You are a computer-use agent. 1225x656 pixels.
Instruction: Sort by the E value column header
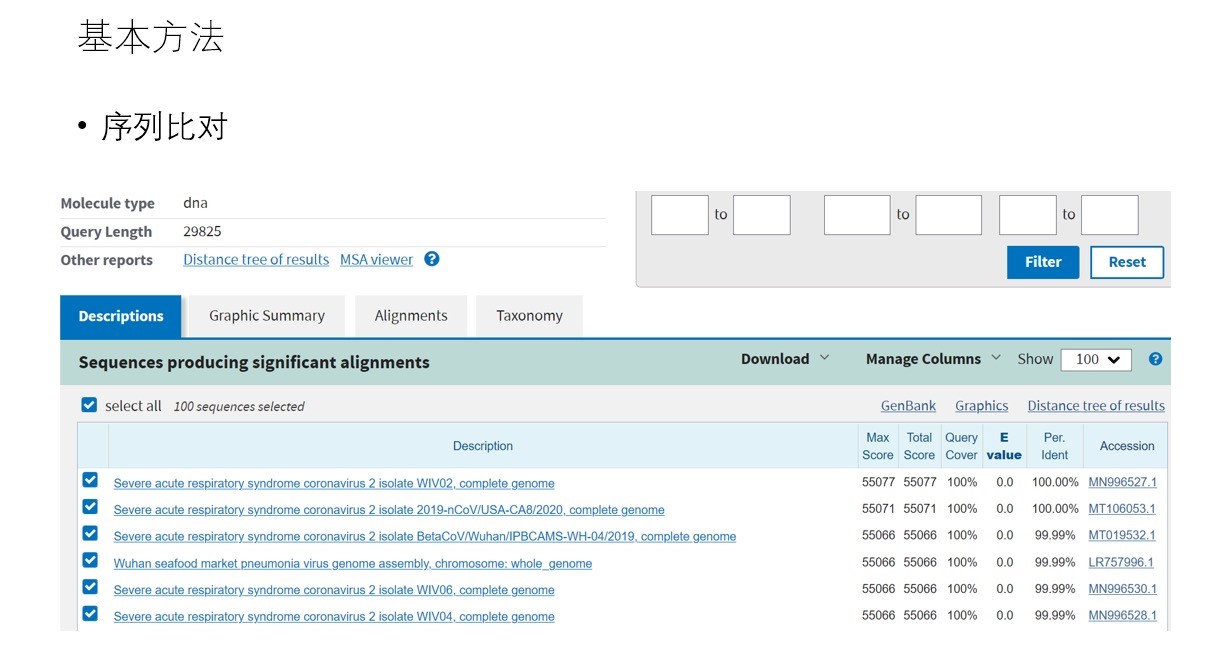pos(1004,446)
